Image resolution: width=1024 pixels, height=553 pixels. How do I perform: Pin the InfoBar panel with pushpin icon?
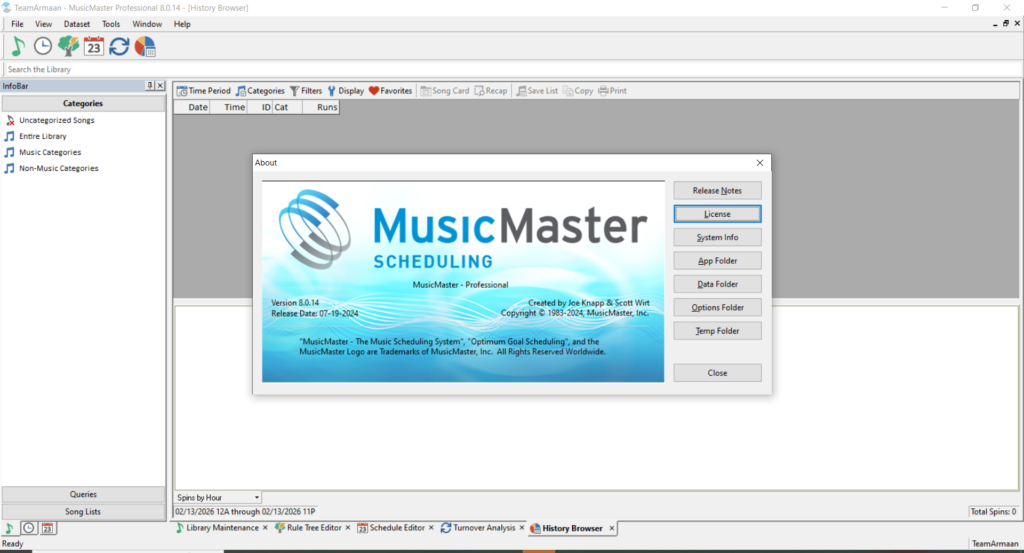[x=150, y=86]
